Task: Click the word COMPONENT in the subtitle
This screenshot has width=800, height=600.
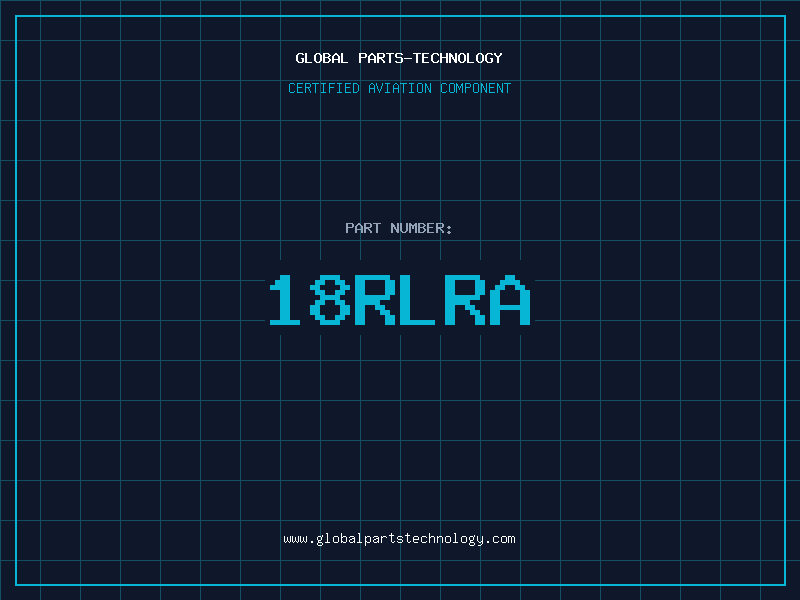Action: click(x=476, y=88)
